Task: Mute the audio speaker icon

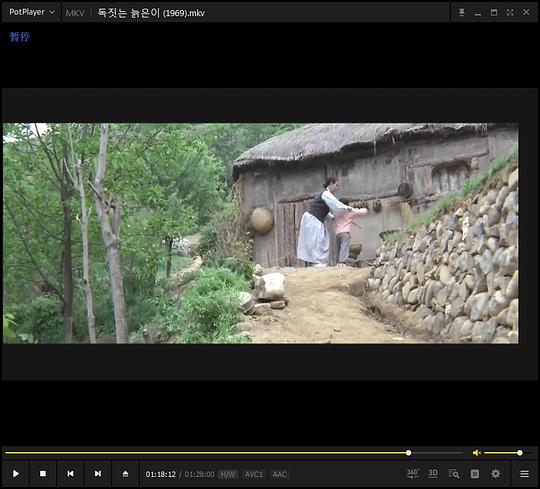Action: coord(476,452)
